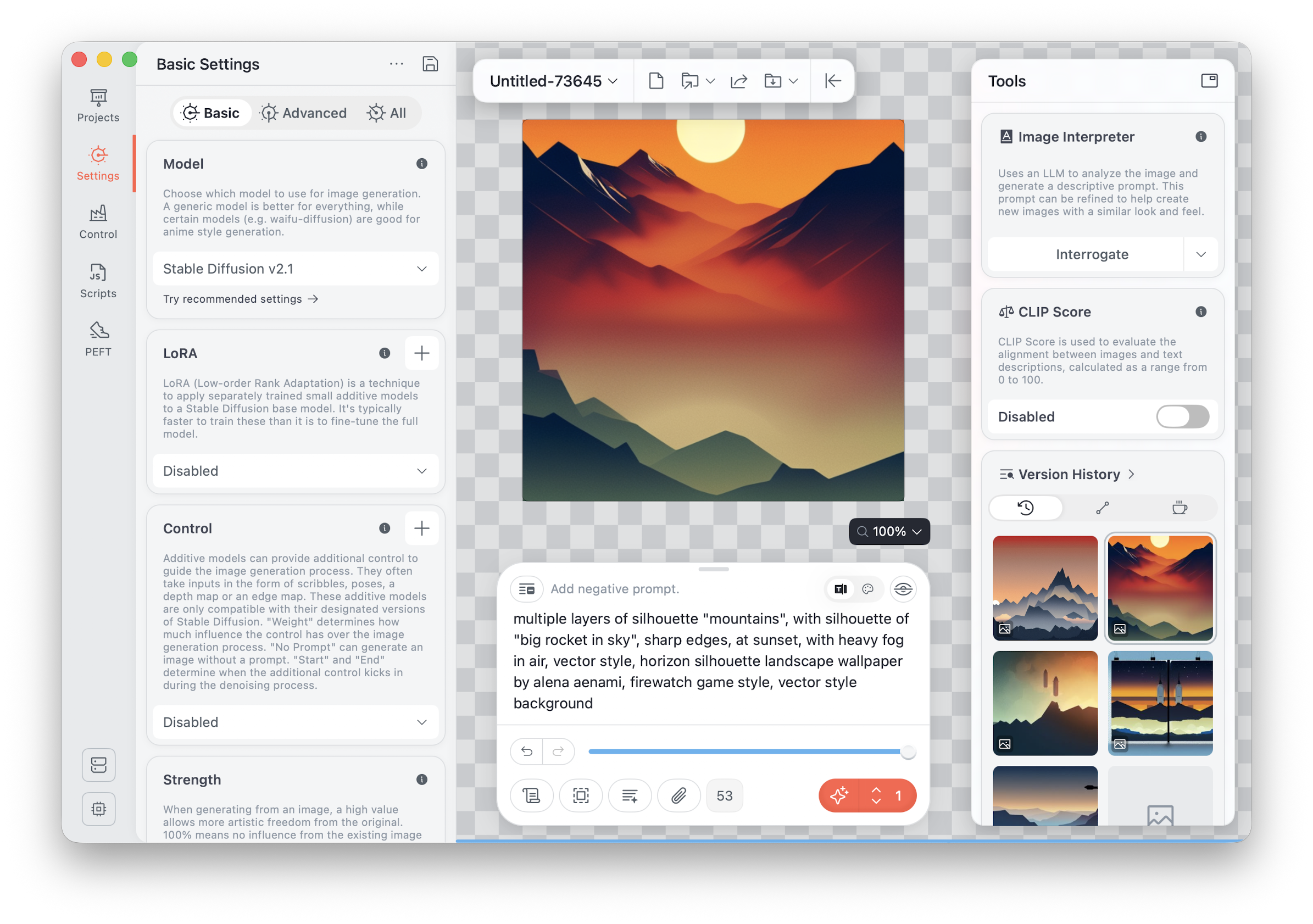This screenshot has height=924, width=1313.
Task: Toggle the palette prompt mode icon
Action: (867, 589)
